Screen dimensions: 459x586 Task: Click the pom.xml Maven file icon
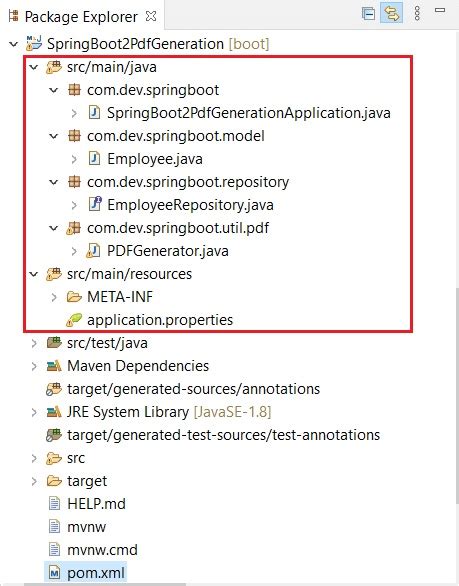pyautogui.click(x=55, y=573)
